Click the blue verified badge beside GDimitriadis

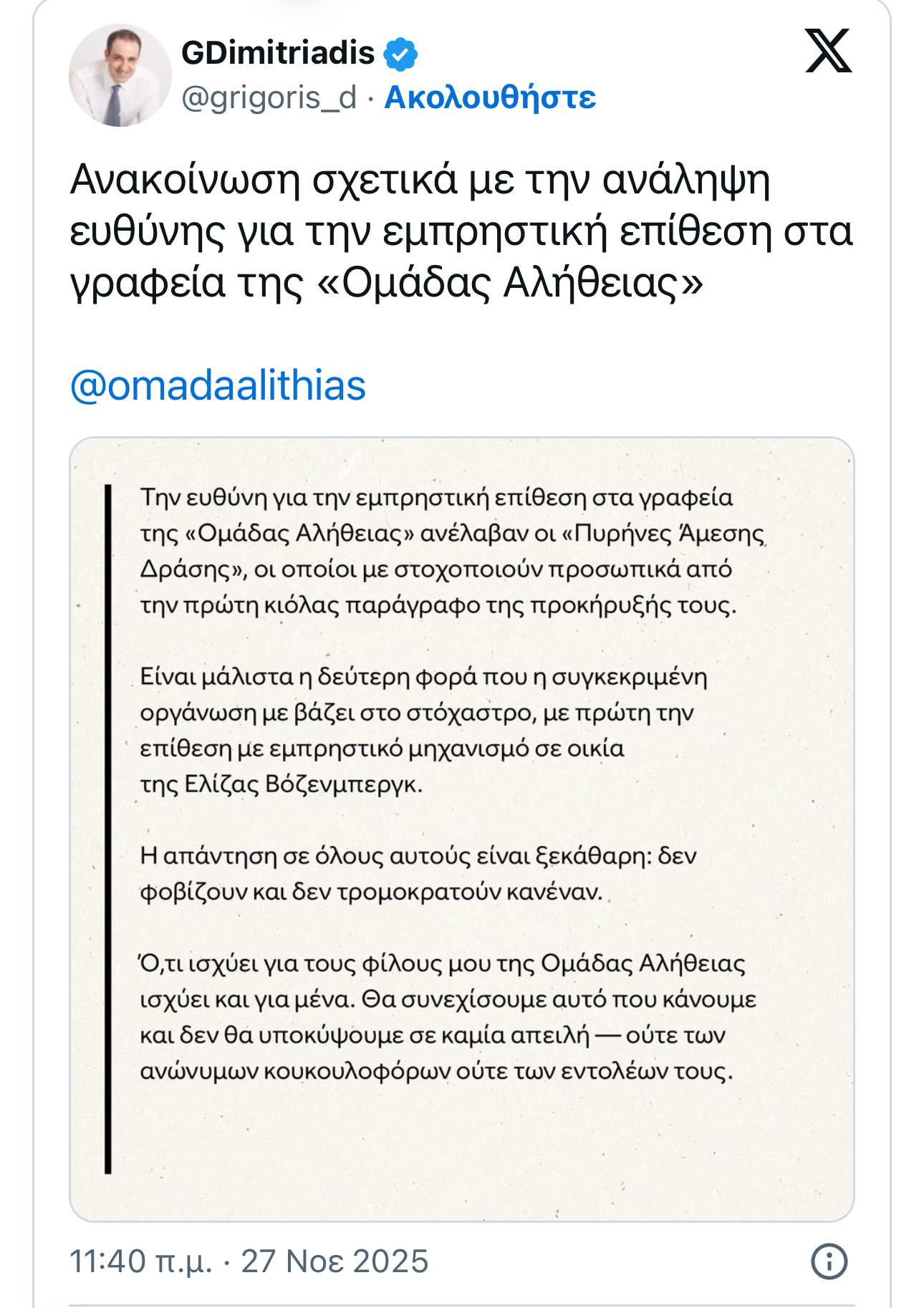point(400,54)
